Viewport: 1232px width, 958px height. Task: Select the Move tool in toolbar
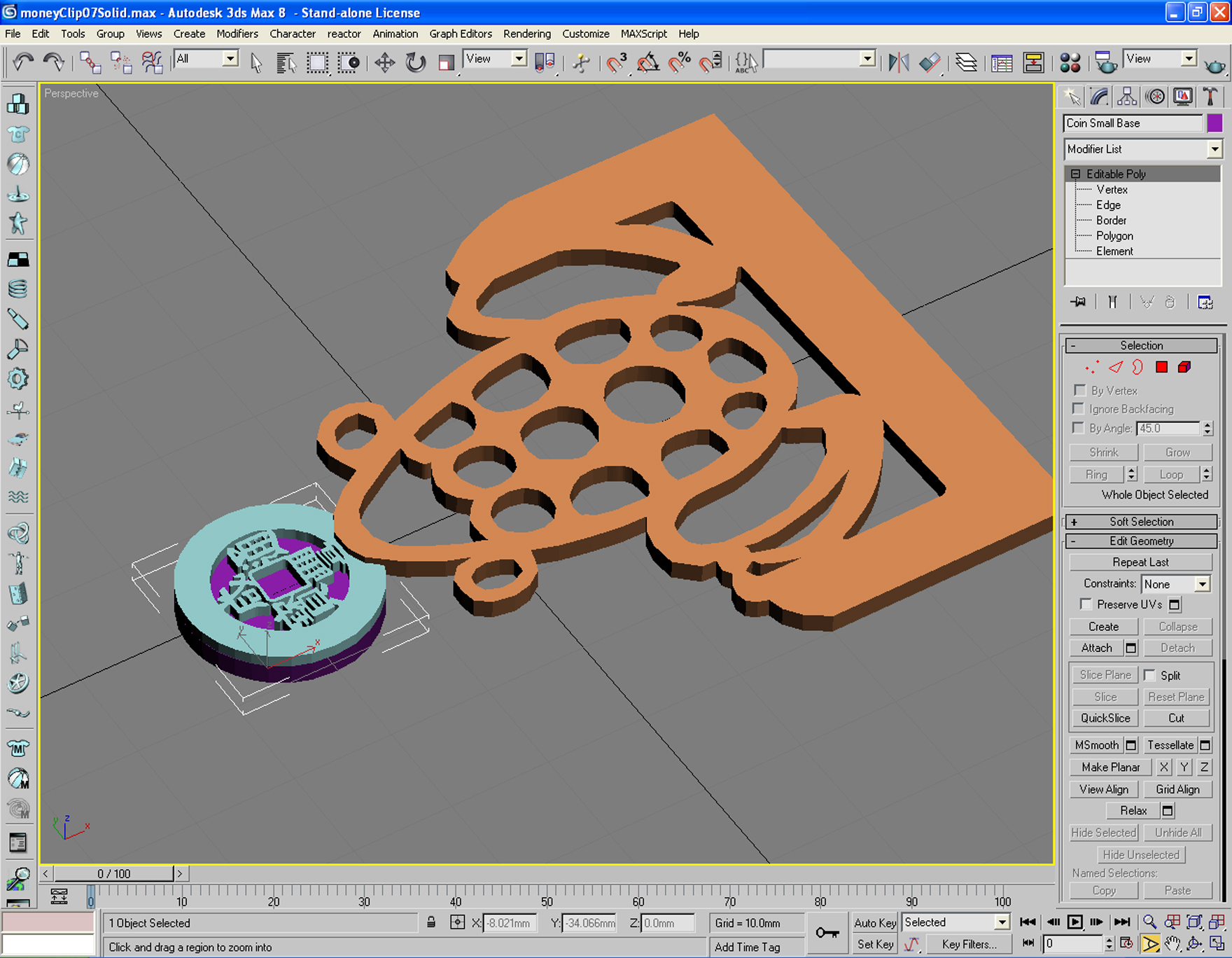coord(384,63)
